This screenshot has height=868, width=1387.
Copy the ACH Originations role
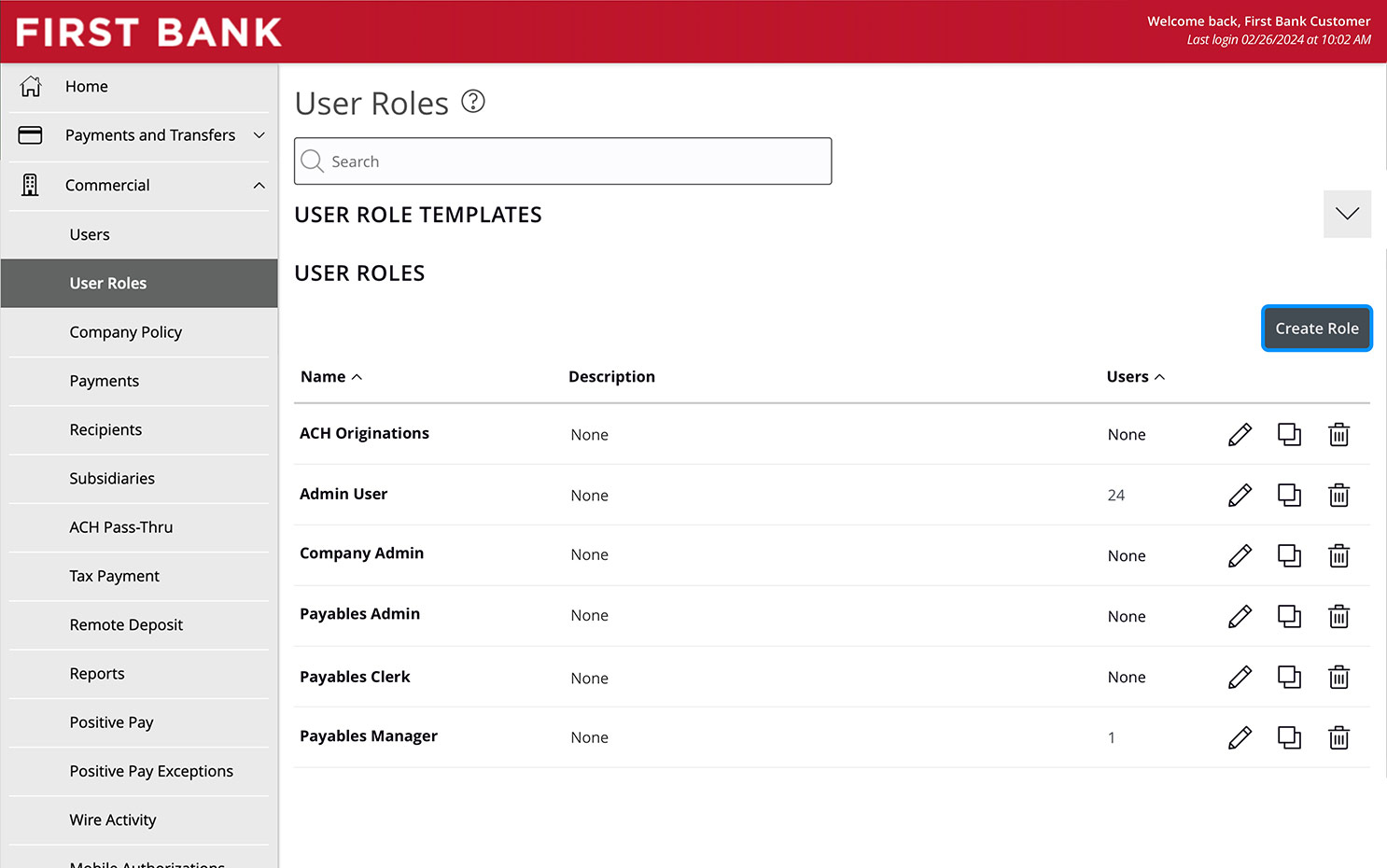1289,435
